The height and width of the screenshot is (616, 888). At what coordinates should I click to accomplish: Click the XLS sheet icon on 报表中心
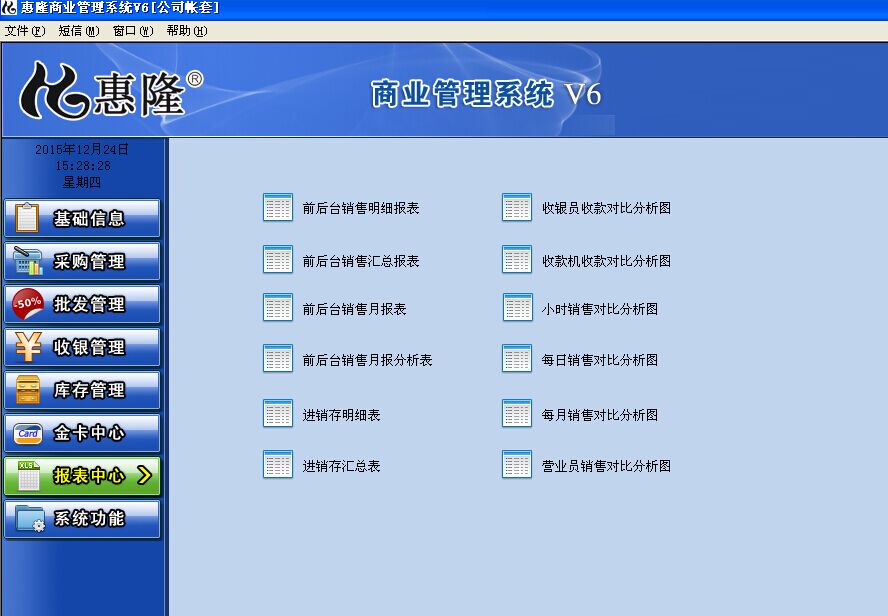point(28,476)
